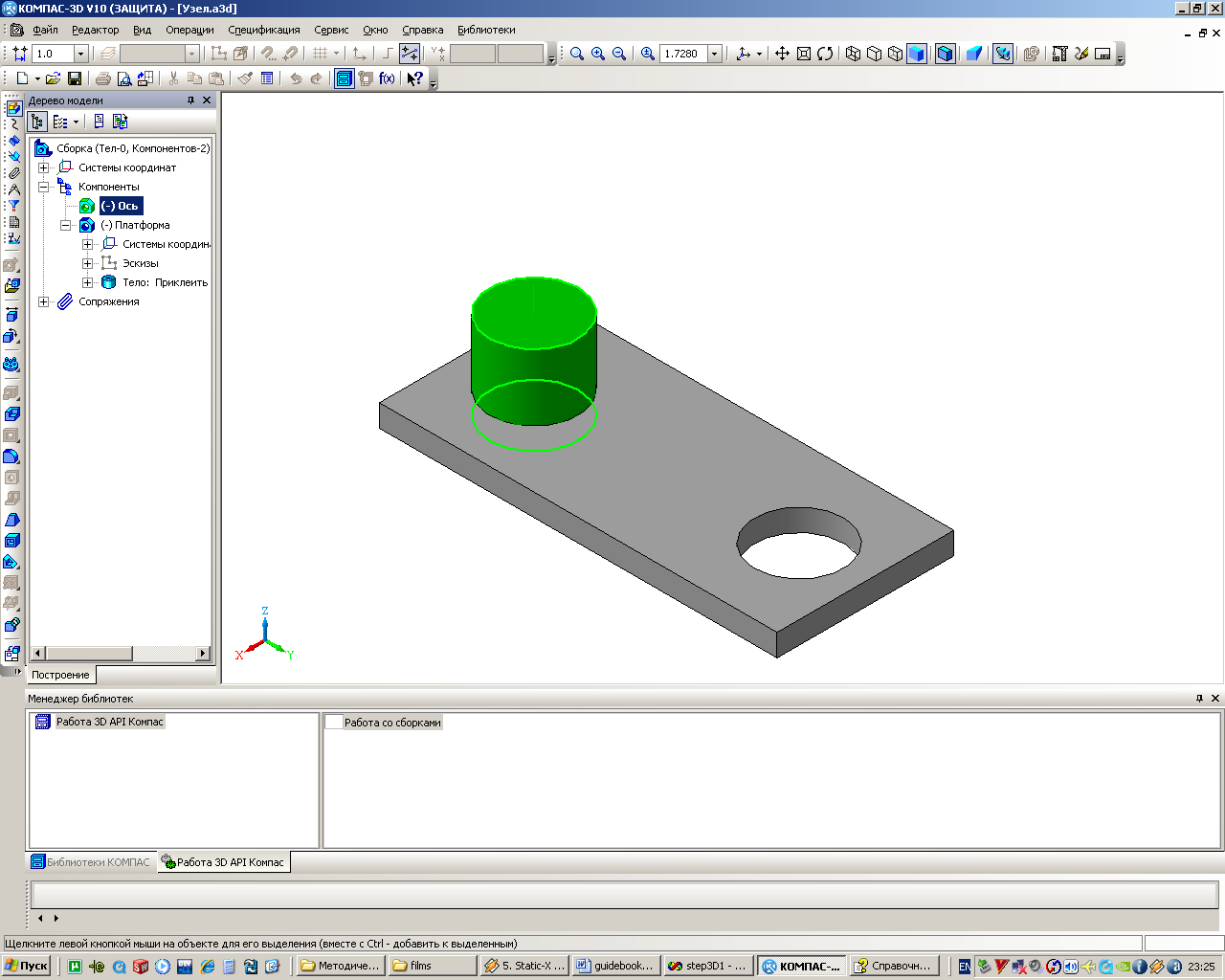Open the f(x) variables panel

387,78
